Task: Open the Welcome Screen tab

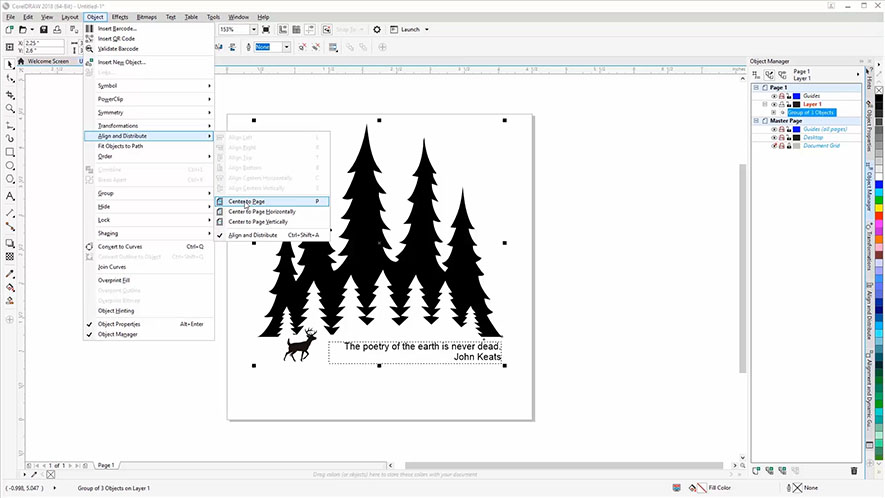Action: pos(48,61)
